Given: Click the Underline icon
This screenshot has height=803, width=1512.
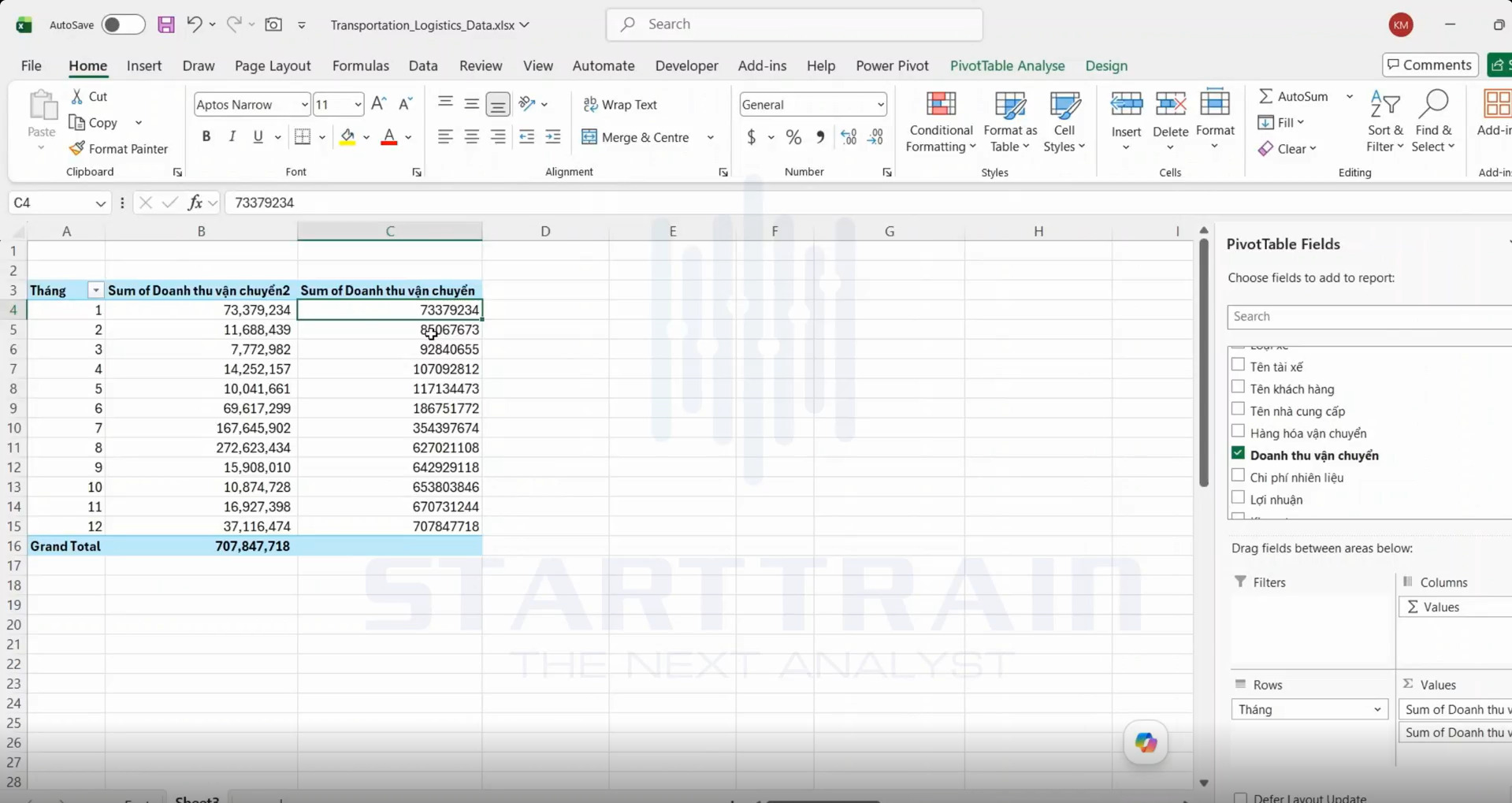Looking at the screenshot, I should point(258,137).
